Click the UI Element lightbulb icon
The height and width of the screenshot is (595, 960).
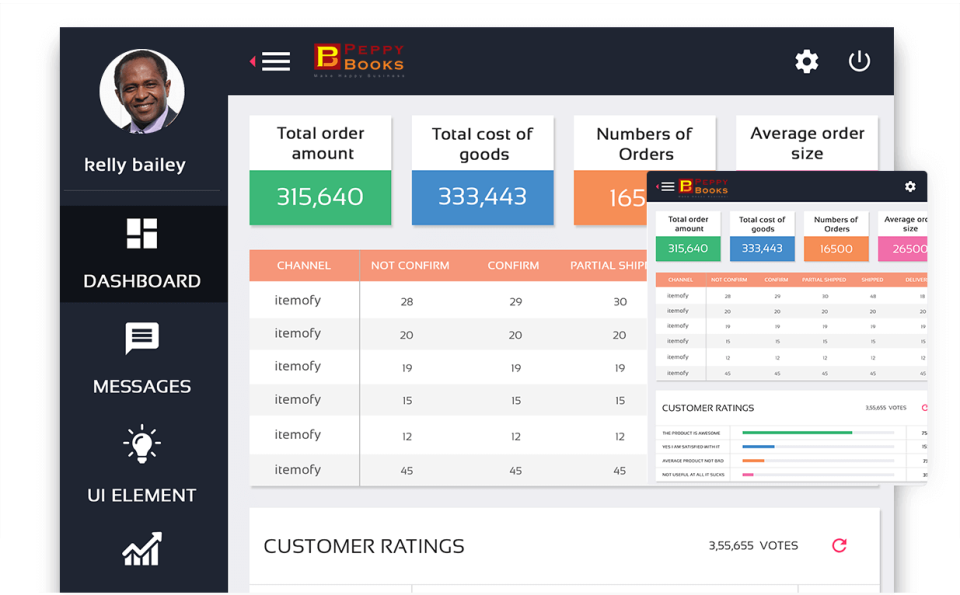point(142,444)
